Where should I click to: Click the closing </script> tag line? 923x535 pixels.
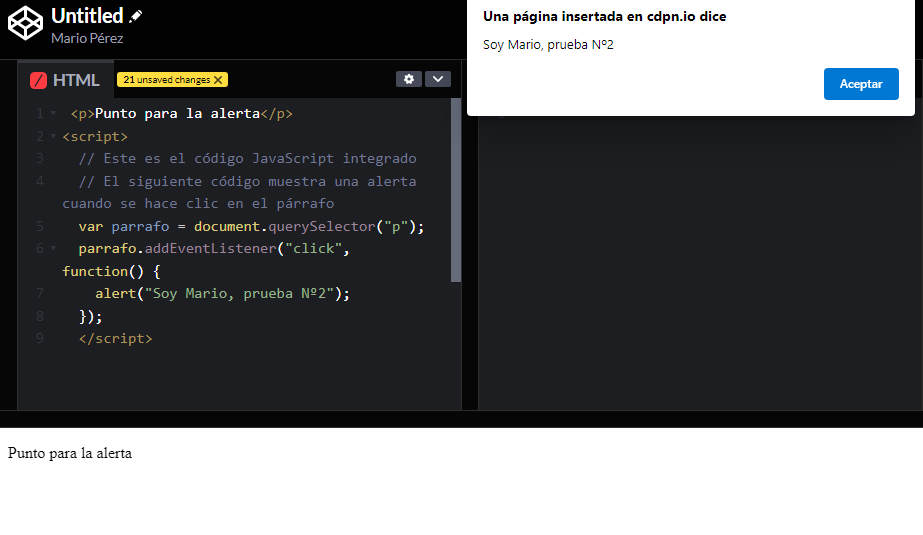coord(115,338)
